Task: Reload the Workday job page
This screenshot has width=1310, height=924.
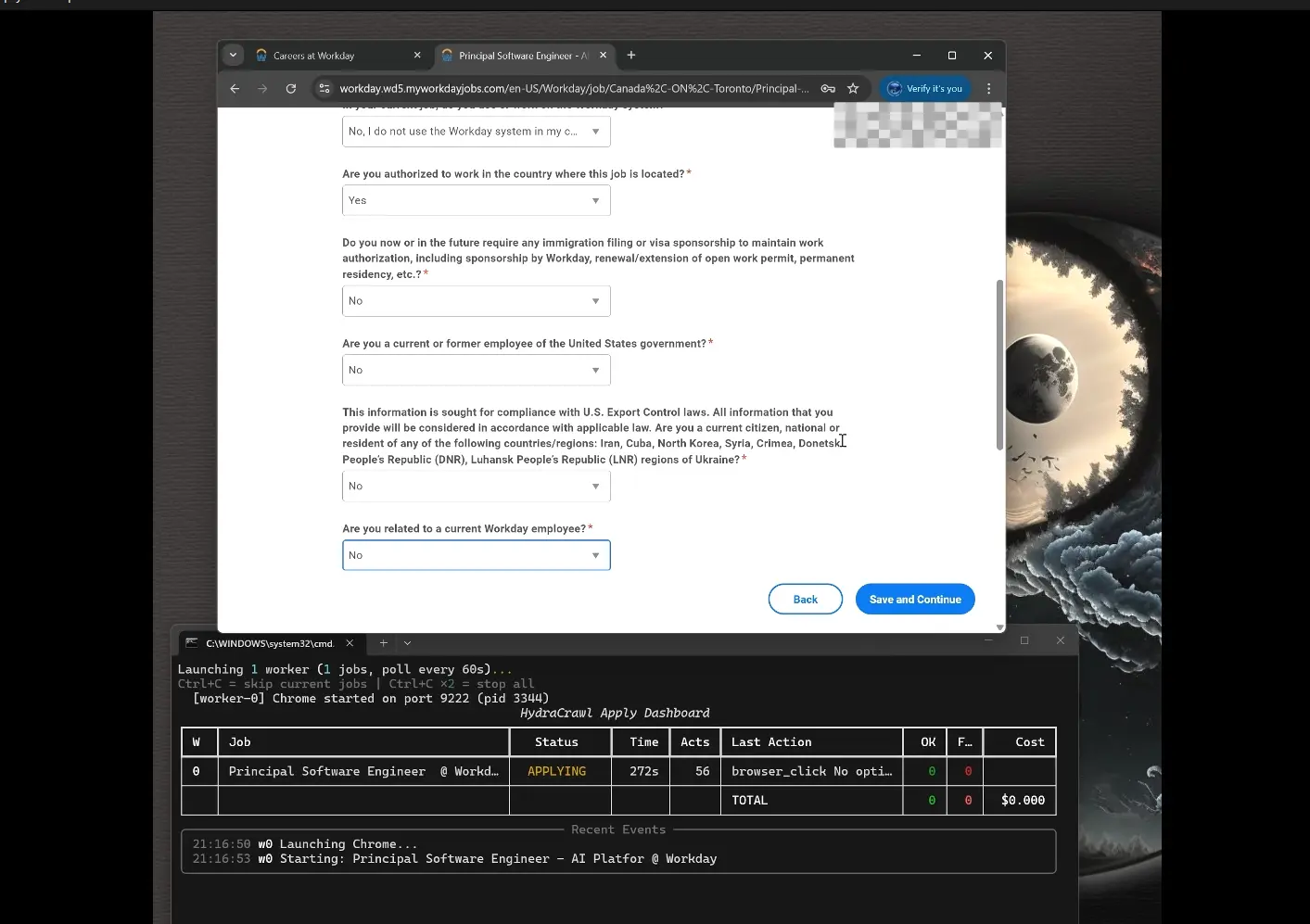Action: [290, 88]
